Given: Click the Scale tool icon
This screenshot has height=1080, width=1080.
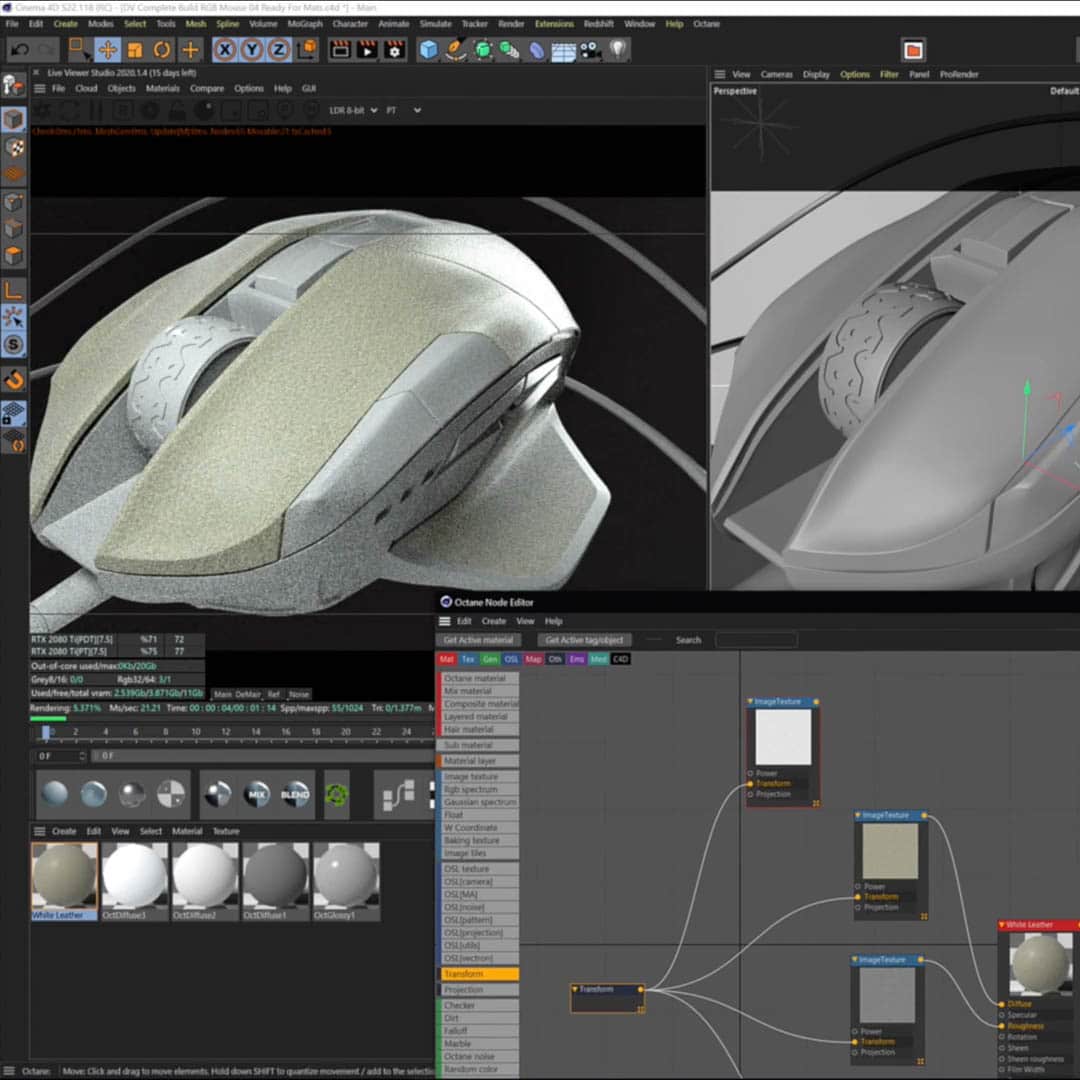Looking at the screenshot, I should click(x=135, y=49).
